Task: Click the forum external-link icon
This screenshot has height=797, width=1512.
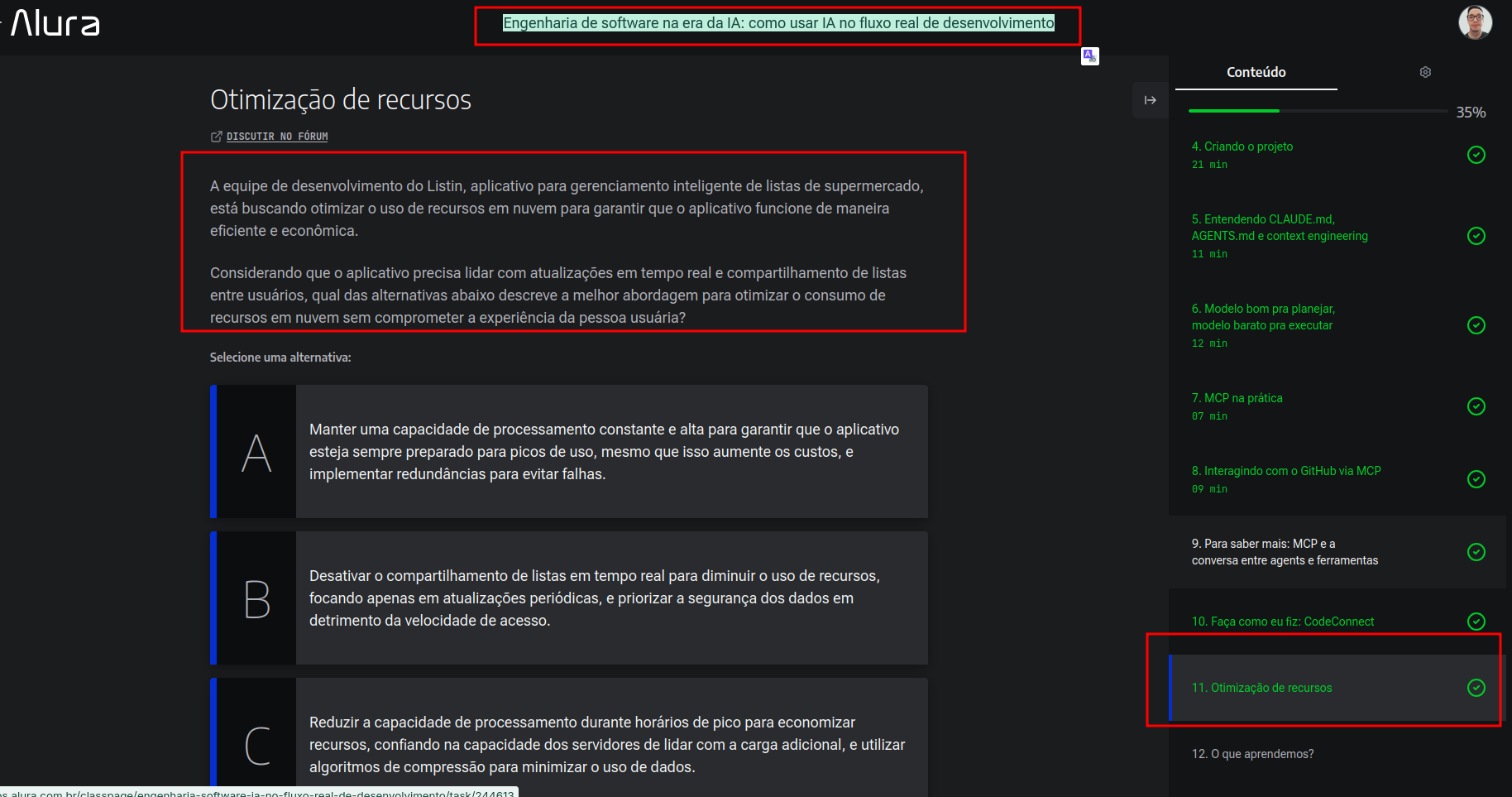Action: pos(217,137)
